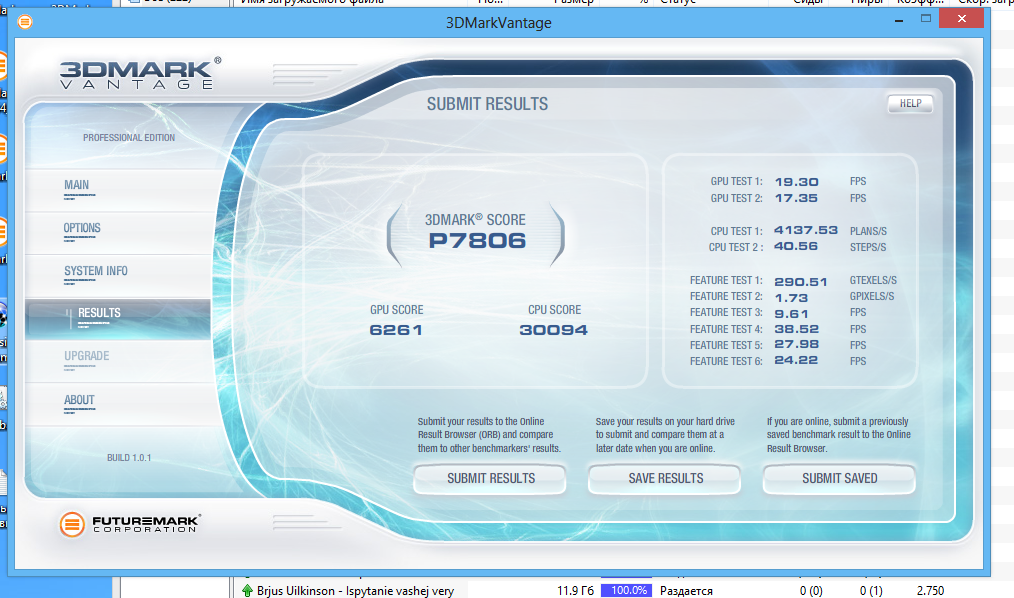Click the GPU score value 6261
This screenshot has width=1014, height=598.
point(396,330)
